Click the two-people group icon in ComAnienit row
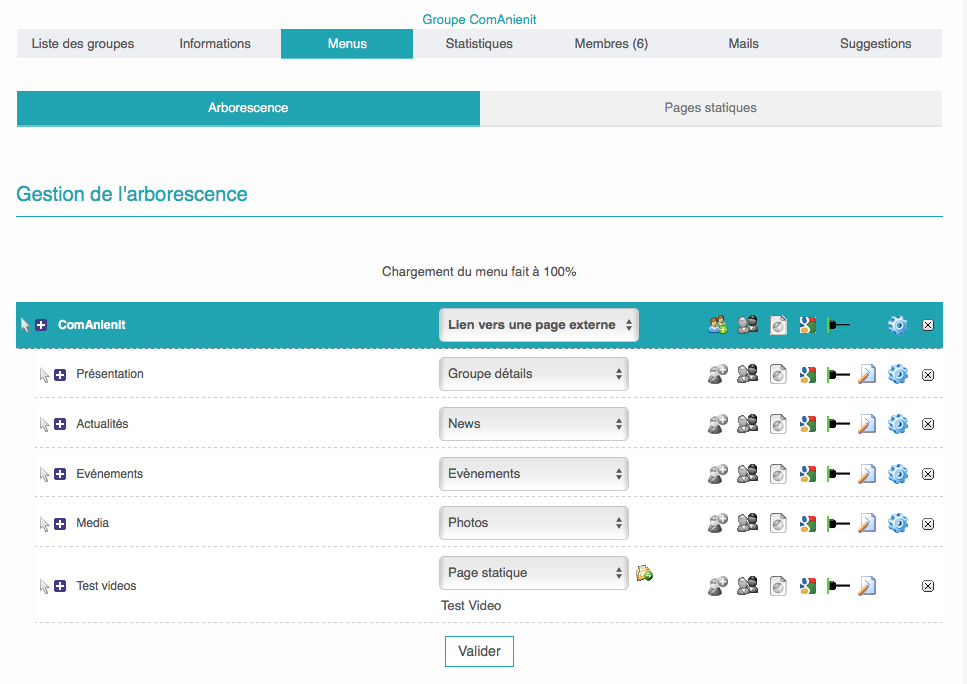 [x=747, y=325]
